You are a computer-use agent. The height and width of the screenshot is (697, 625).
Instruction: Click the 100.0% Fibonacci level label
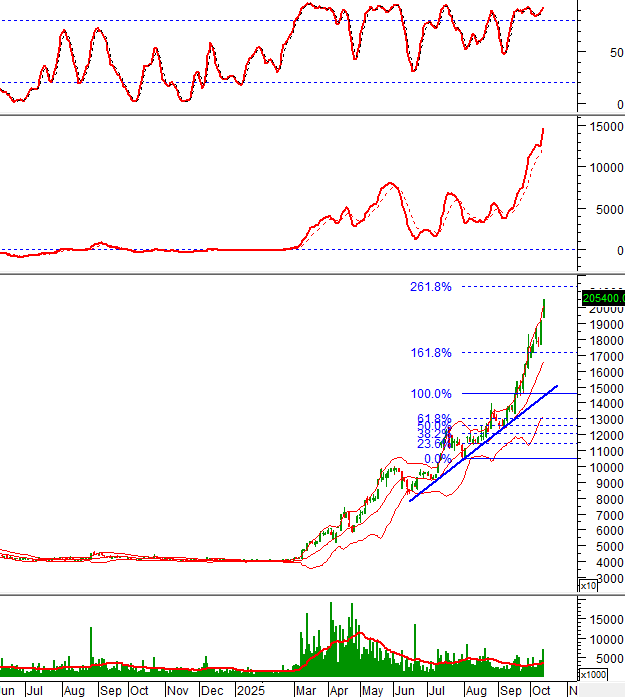pyautogui.click(x=430, y=393)
